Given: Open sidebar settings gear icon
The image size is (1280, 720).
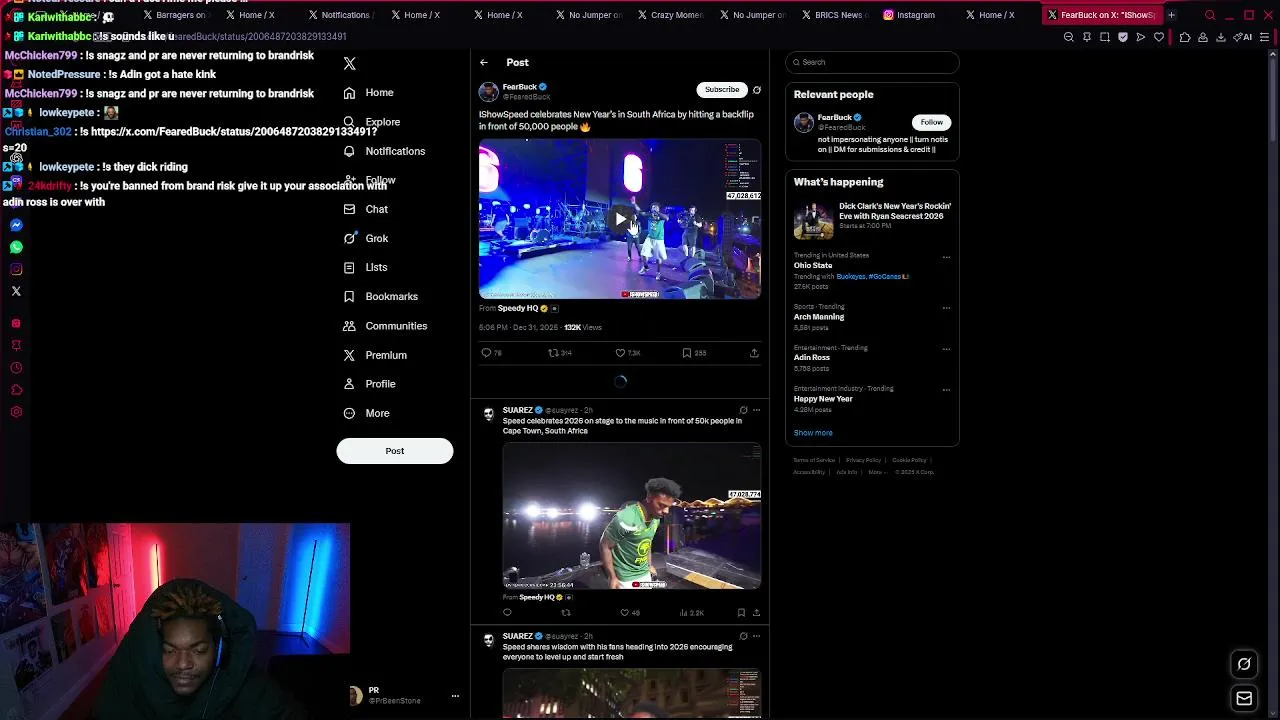Looking at the screenshot, I should [16, 411].
